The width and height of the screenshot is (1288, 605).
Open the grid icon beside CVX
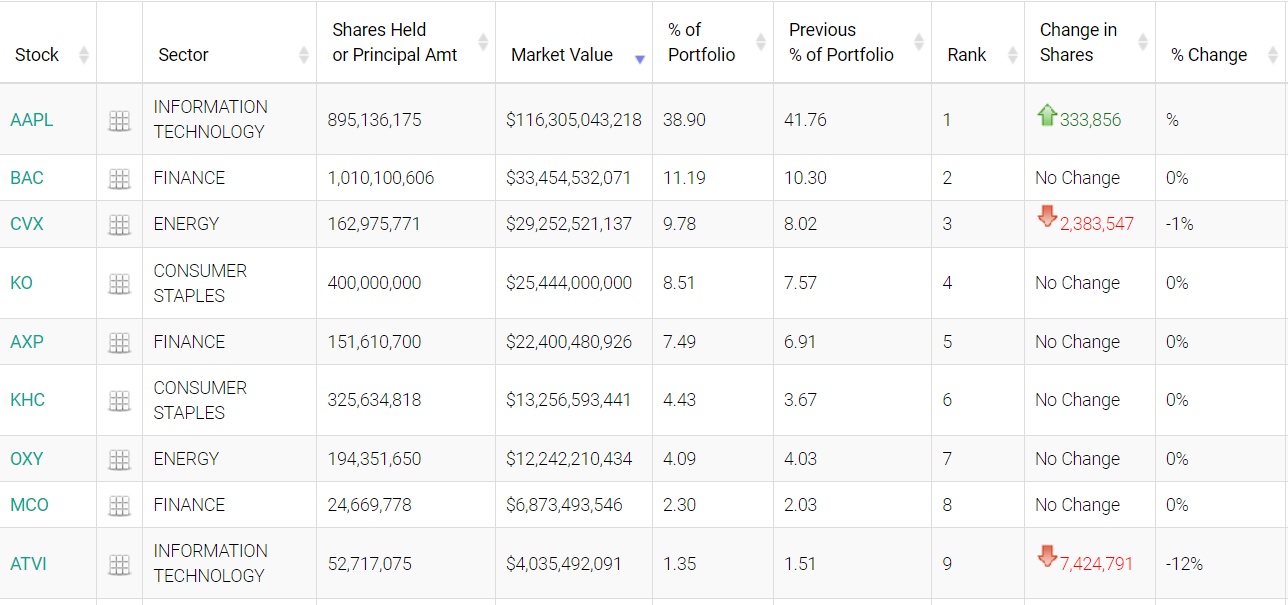pos(119,225)
